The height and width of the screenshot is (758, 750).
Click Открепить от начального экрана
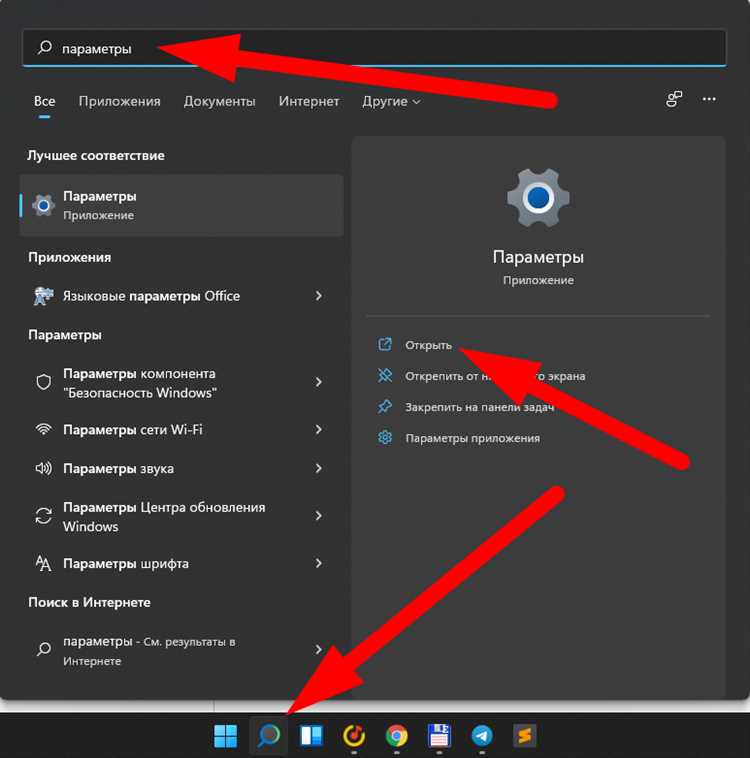495,376
